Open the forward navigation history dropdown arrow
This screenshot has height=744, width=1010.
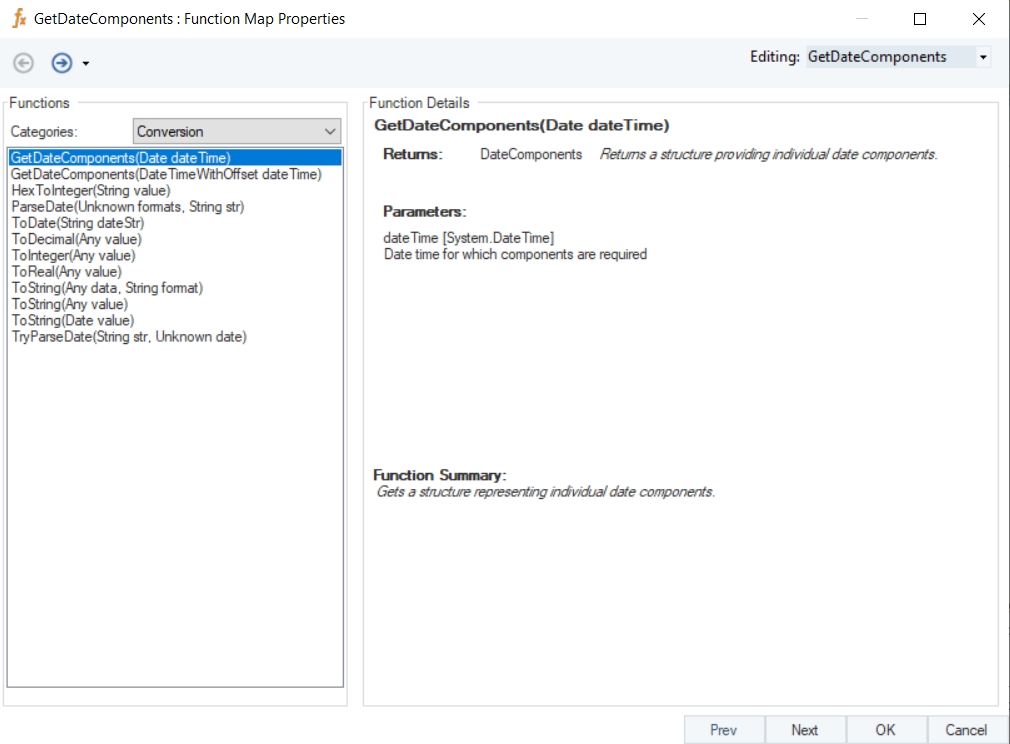tap(86, 64)
